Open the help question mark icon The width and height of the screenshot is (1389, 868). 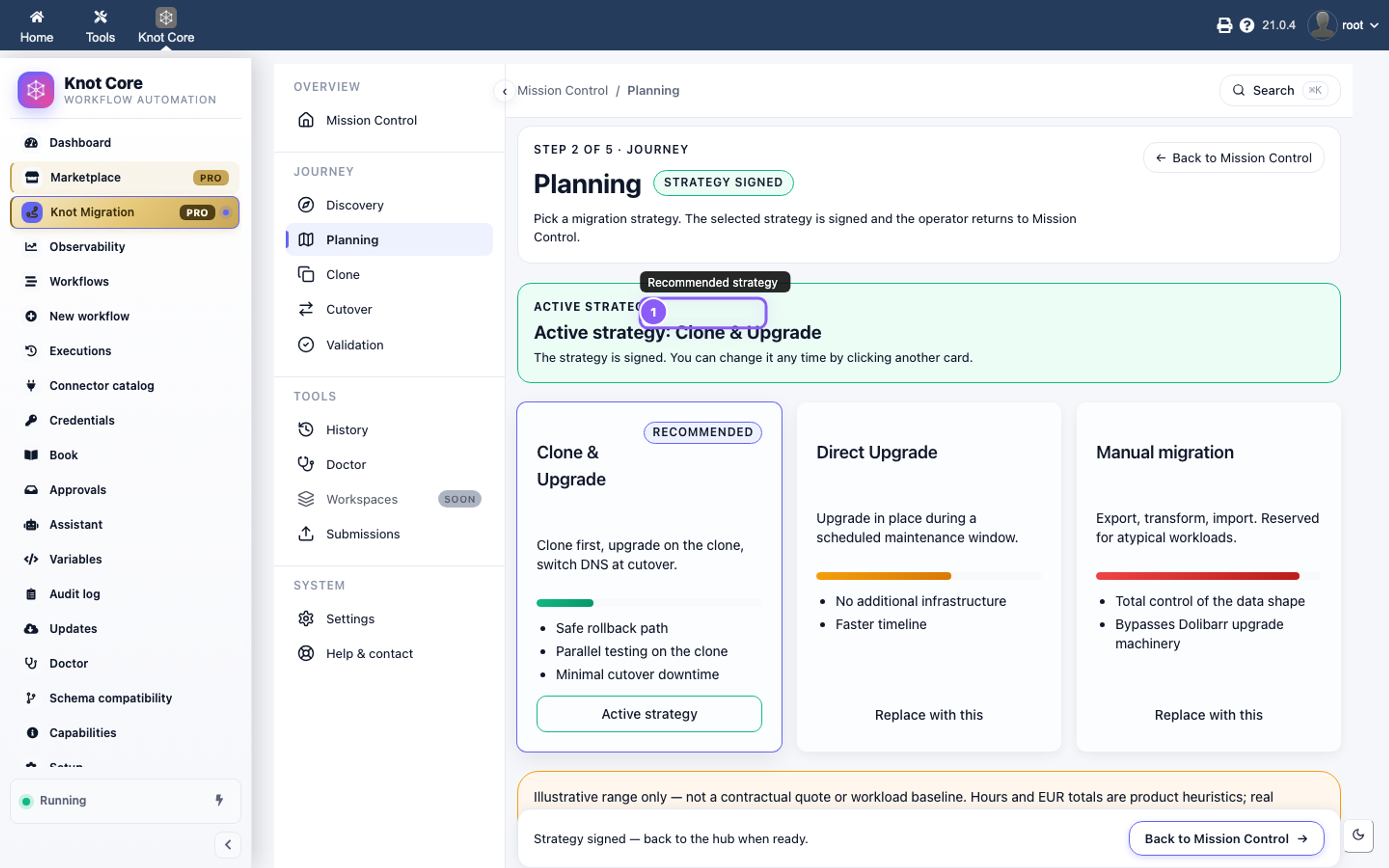tap(1247, 25)
